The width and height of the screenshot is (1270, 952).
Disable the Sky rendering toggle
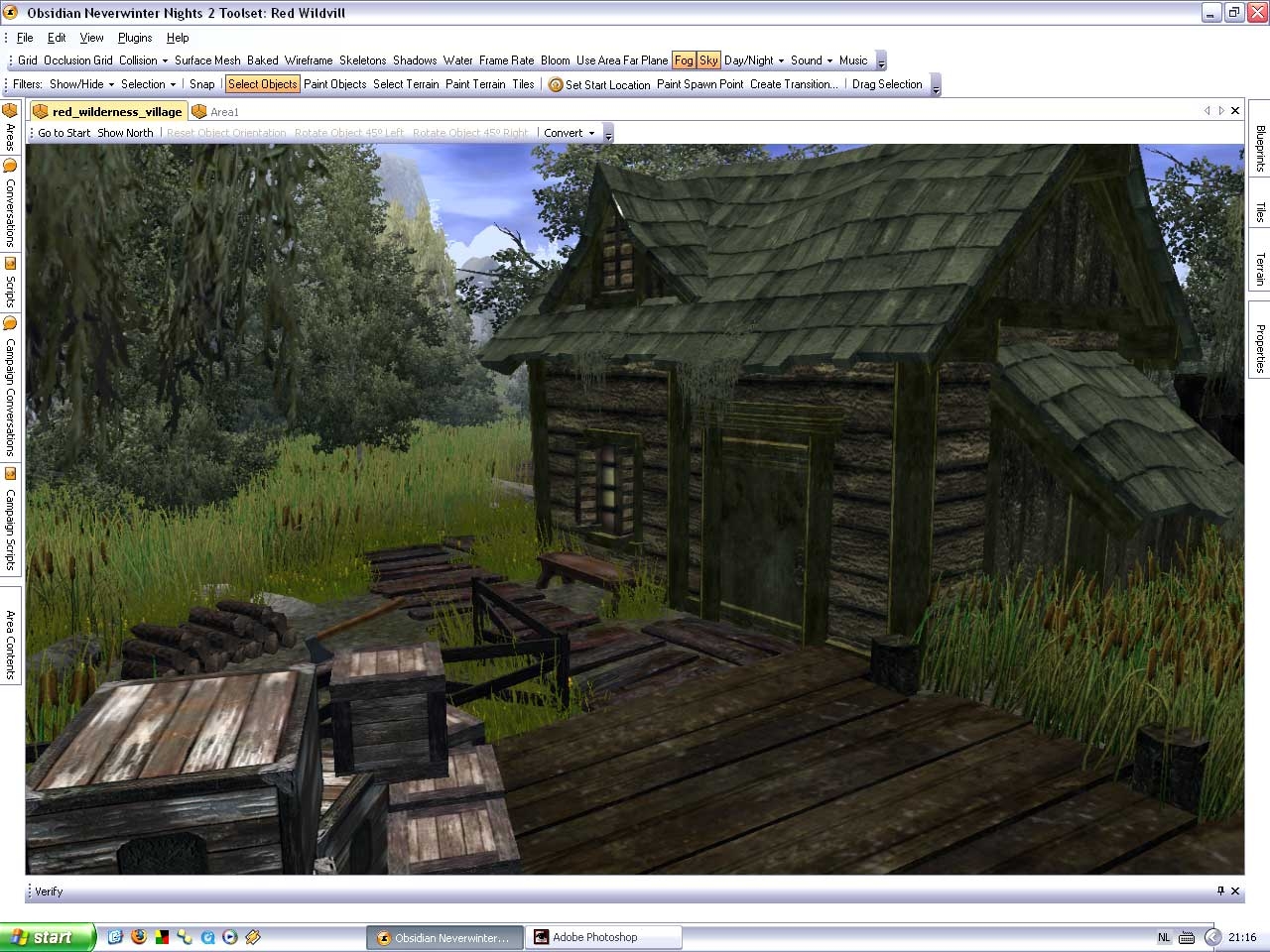pos(708,60)
